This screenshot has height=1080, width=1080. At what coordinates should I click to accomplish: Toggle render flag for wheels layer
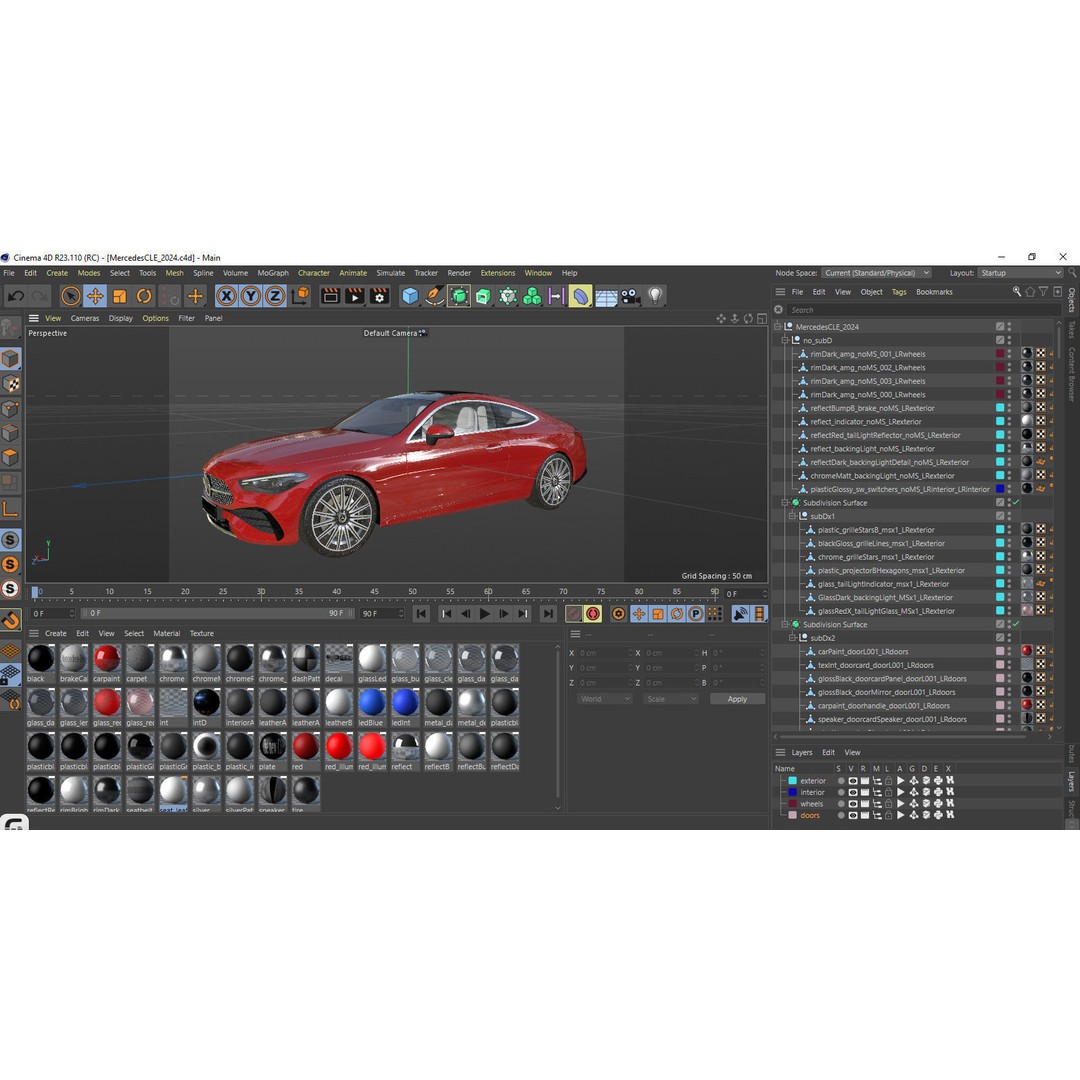click(x=865, y=804)
